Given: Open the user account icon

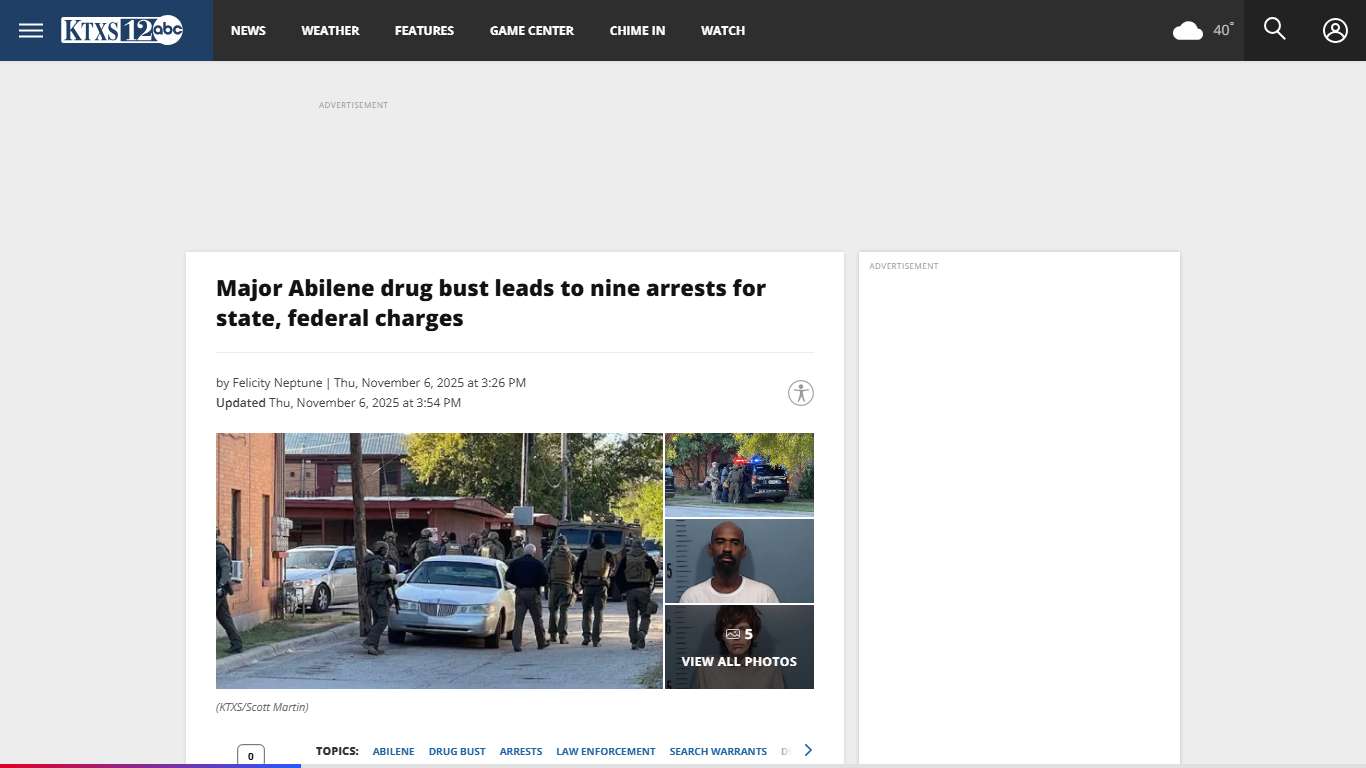Looking at the screenshot, I should [x=1335, y=30].
